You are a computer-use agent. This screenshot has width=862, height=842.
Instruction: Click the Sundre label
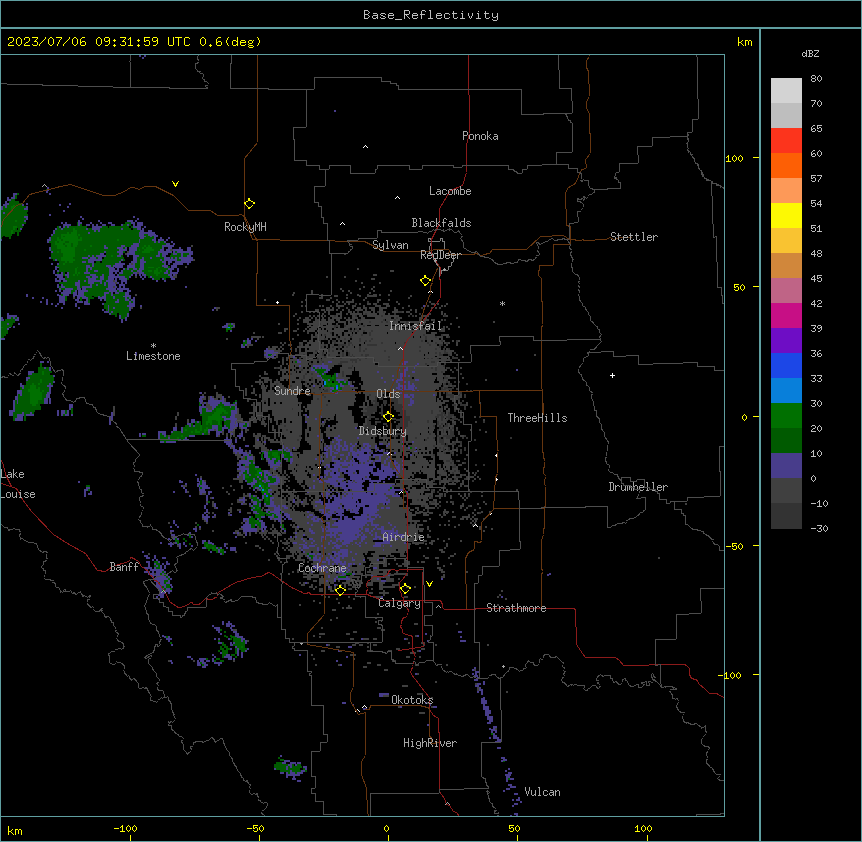pyautogui.click(x=292, y=391)
